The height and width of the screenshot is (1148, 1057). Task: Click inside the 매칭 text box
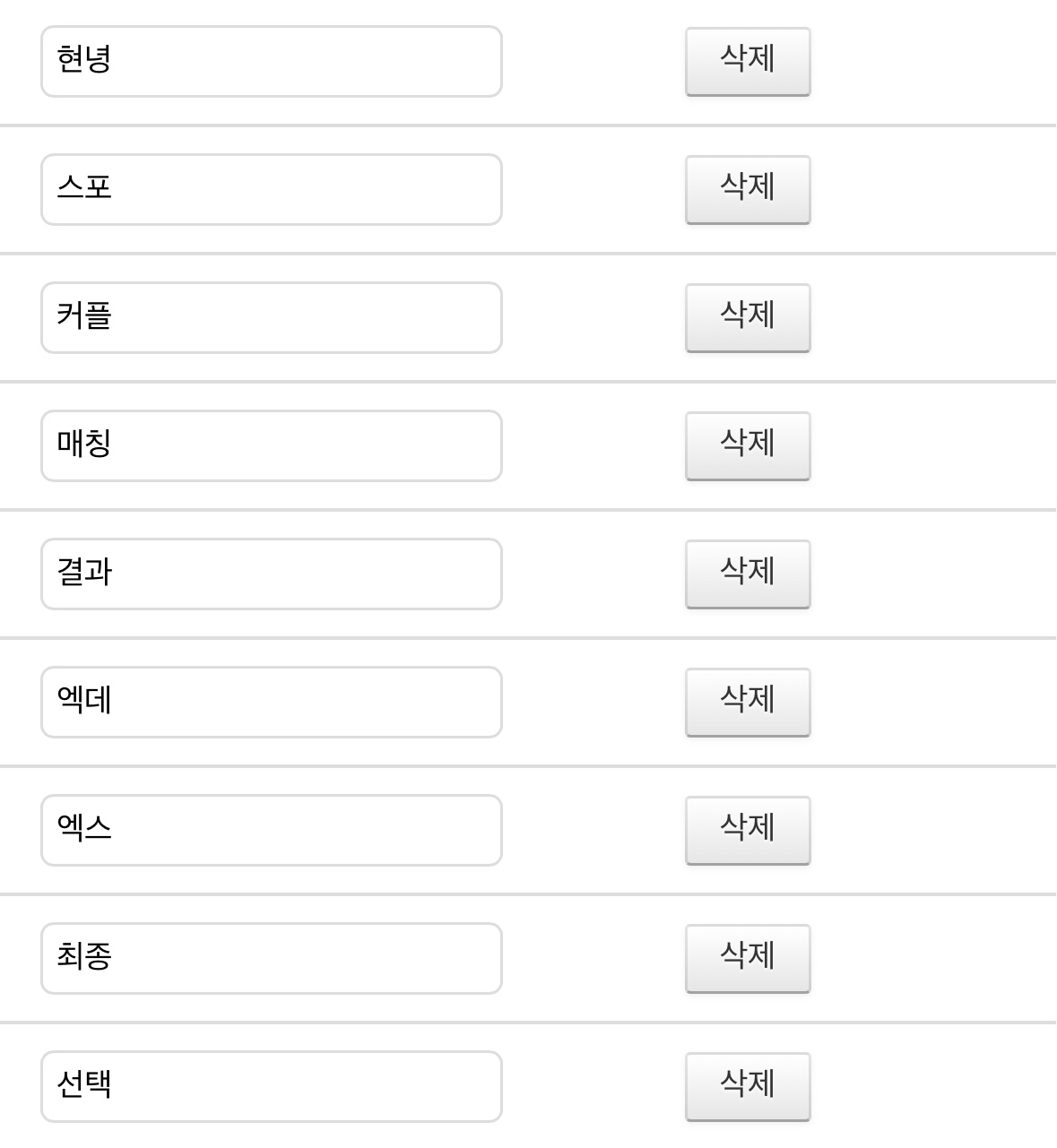[x=271, y=445]
